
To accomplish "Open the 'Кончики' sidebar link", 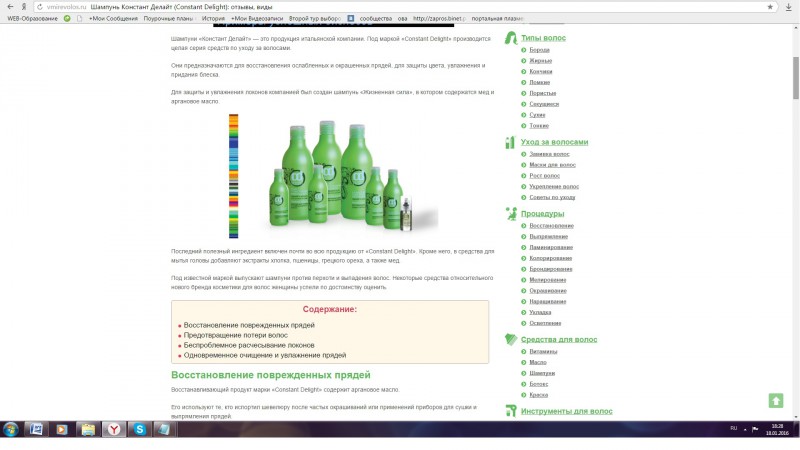I will [541, 71].
